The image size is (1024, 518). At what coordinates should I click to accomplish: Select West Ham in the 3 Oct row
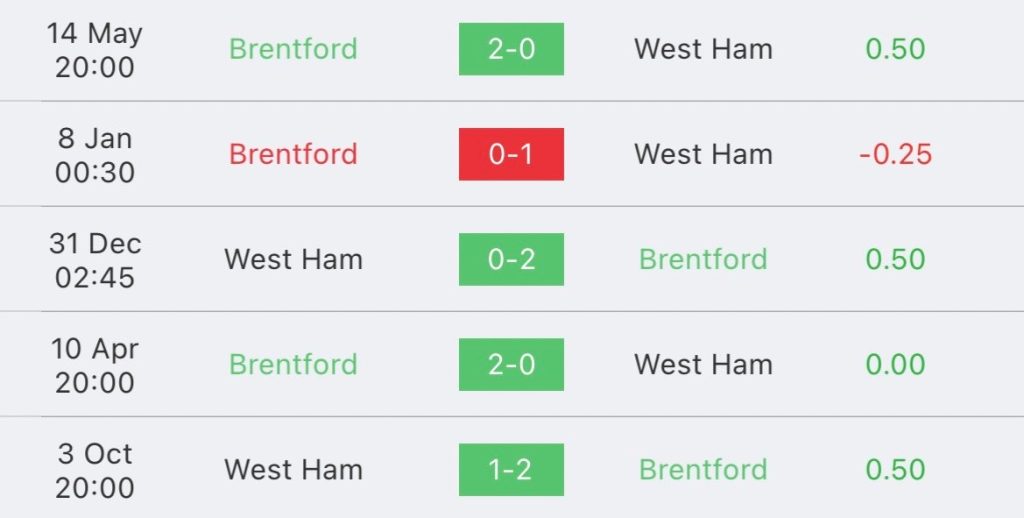[x=293, y=469]
